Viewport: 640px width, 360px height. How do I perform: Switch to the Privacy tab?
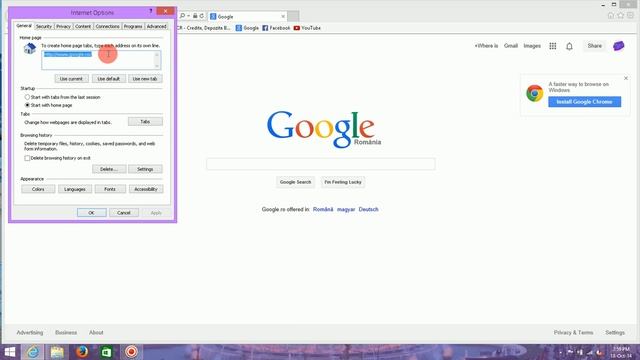click(63, 26)
